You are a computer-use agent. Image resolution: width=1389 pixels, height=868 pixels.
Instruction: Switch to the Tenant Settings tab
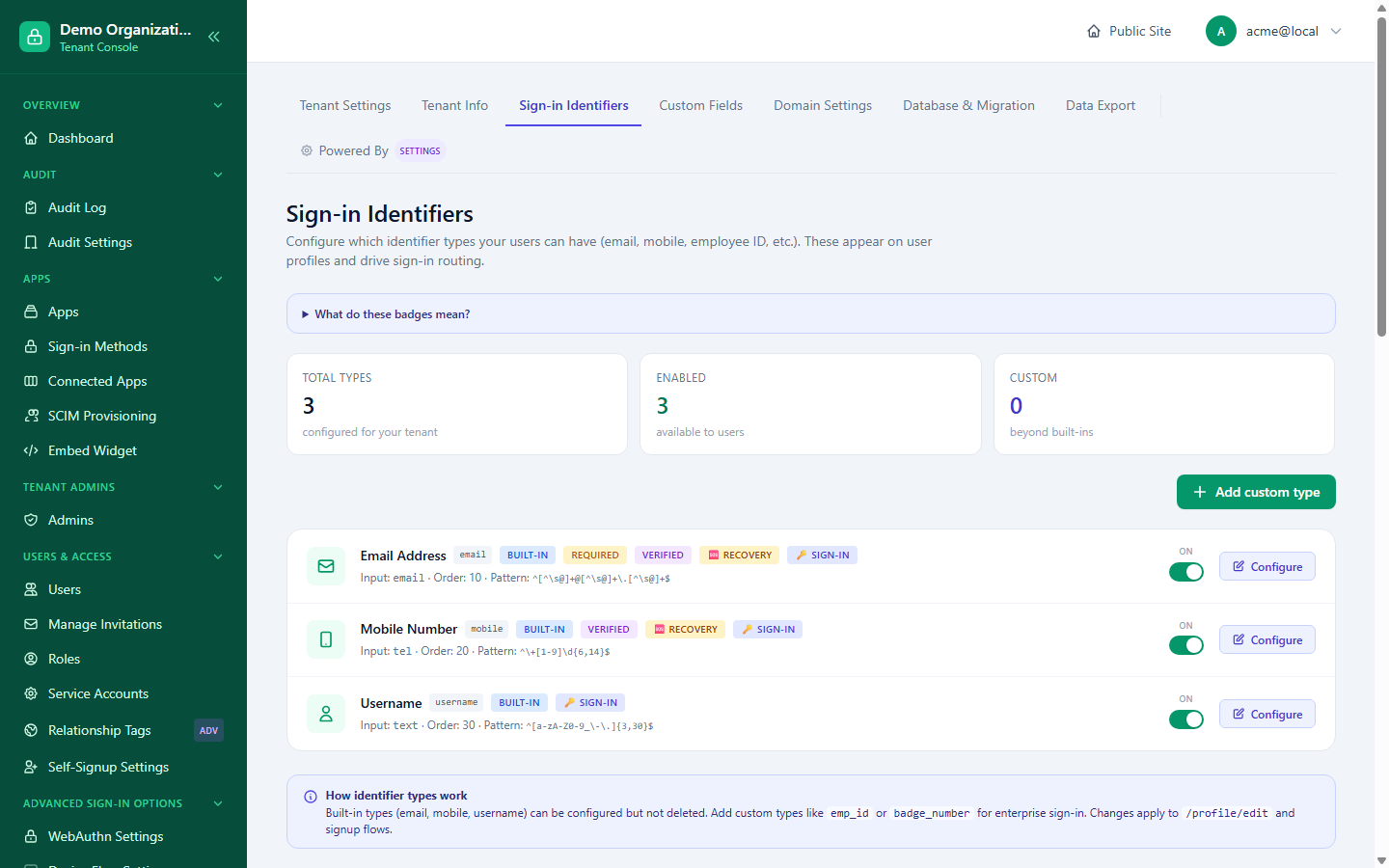coord(345,105)
